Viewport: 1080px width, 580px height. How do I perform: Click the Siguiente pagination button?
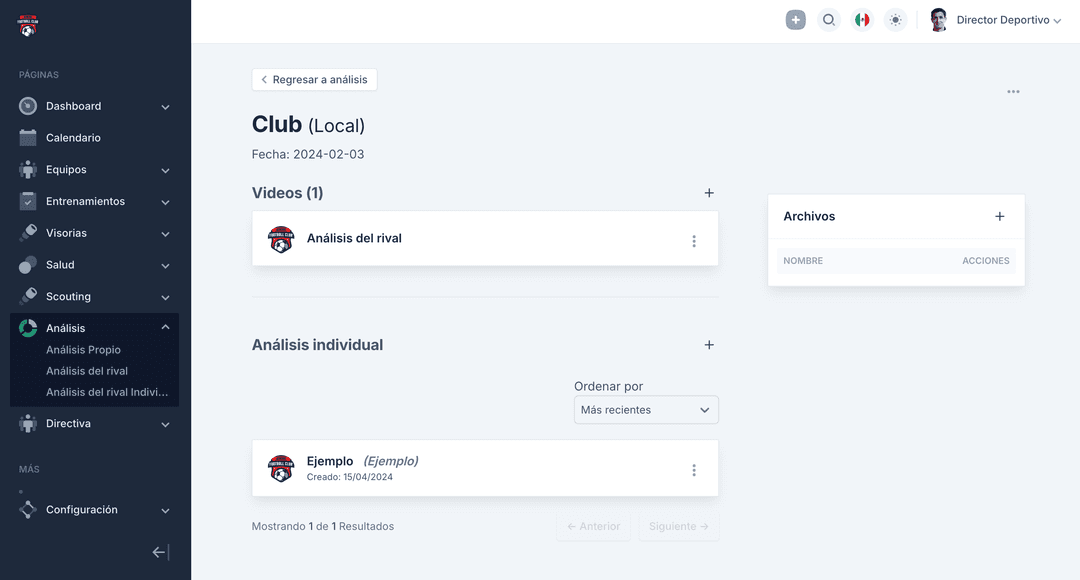[678, 526]
